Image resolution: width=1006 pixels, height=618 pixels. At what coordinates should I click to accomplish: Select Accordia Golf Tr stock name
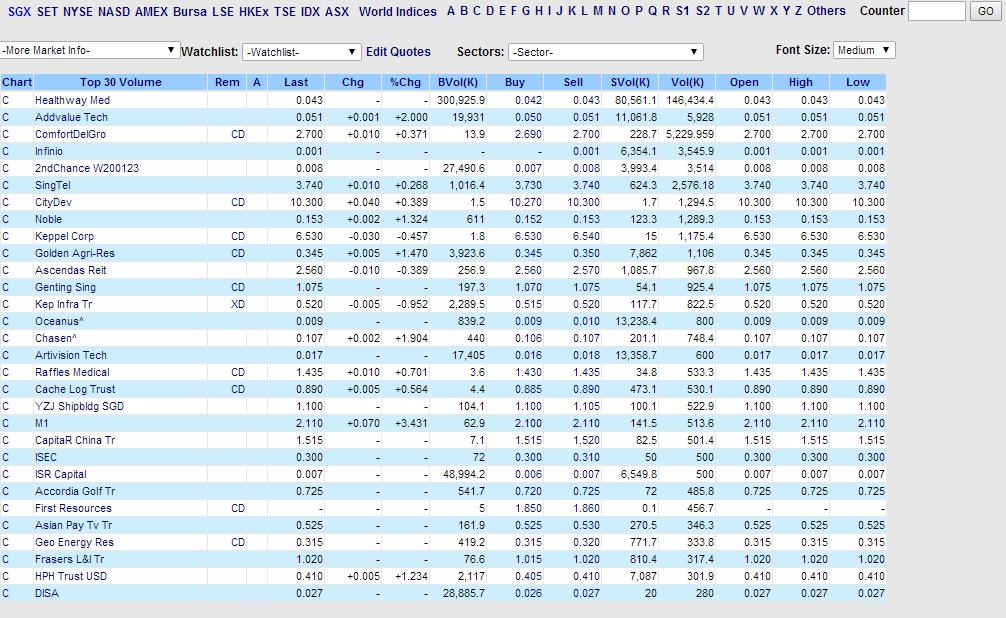click(75, 492)
